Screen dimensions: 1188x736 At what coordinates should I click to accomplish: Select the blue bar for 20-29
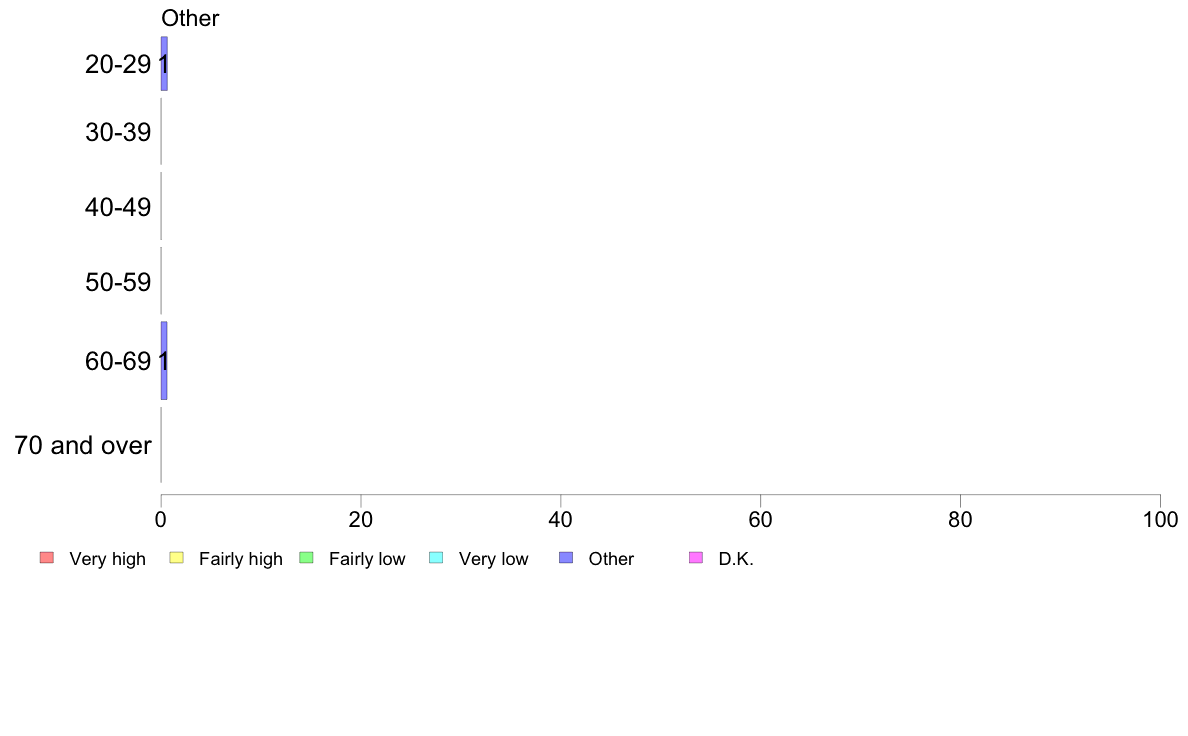[x=164, y=64]
